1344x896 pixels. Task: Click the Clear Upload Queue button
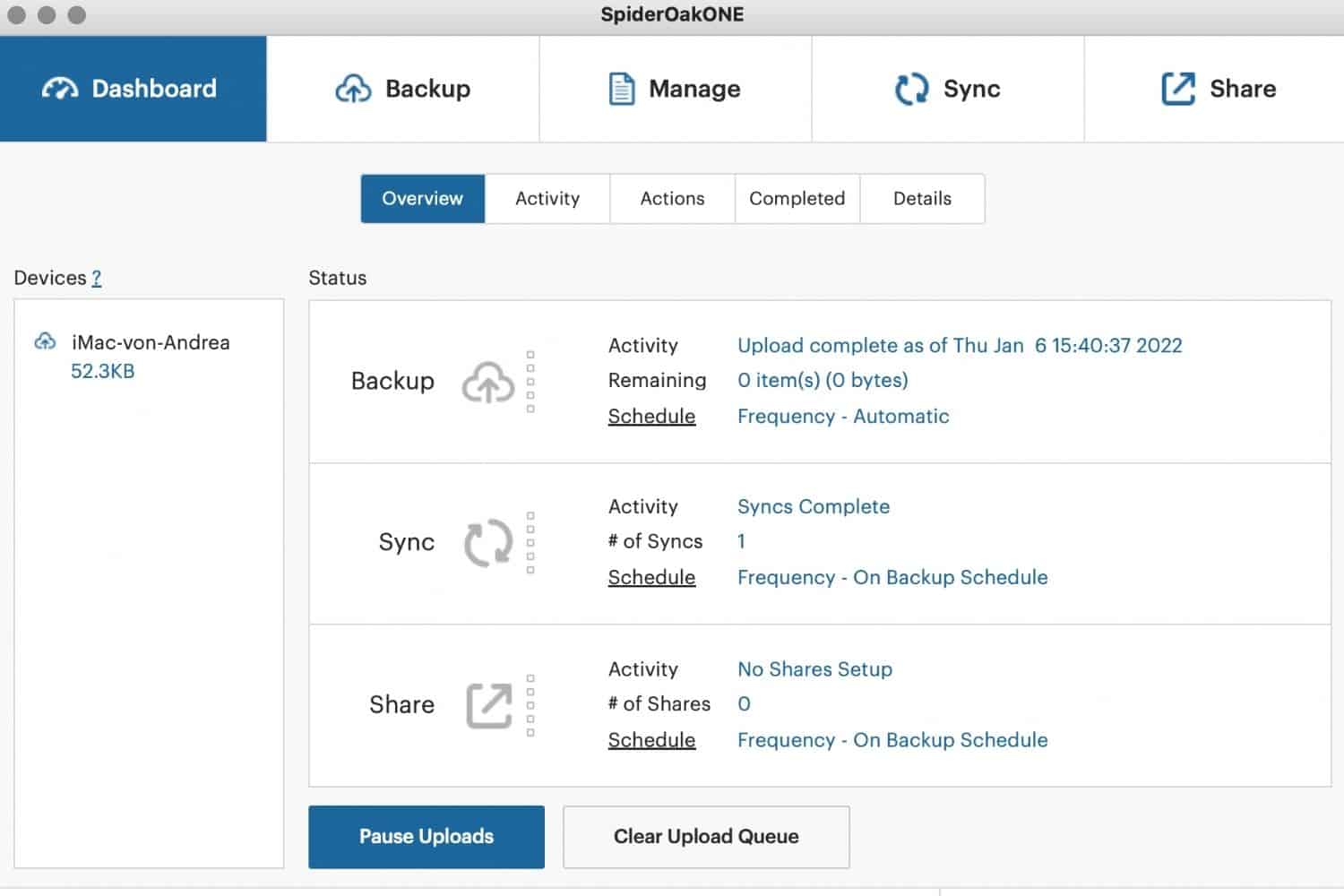click(706, 837)
